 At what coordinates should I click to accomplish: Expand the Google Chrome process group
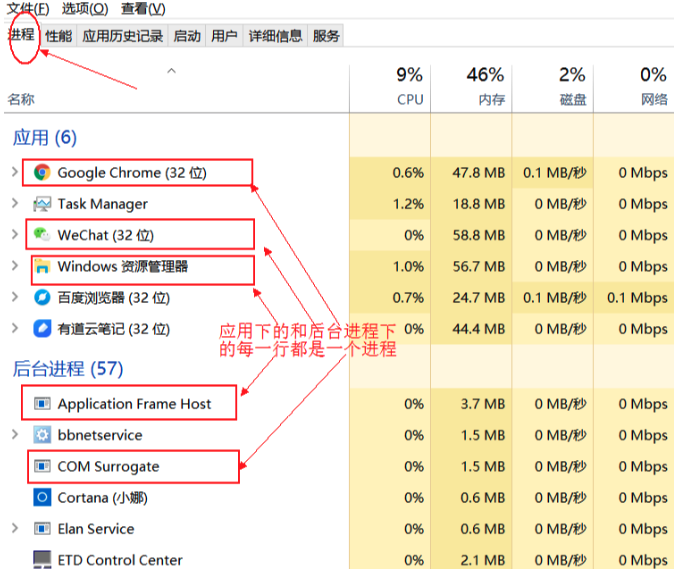point(15,172)
